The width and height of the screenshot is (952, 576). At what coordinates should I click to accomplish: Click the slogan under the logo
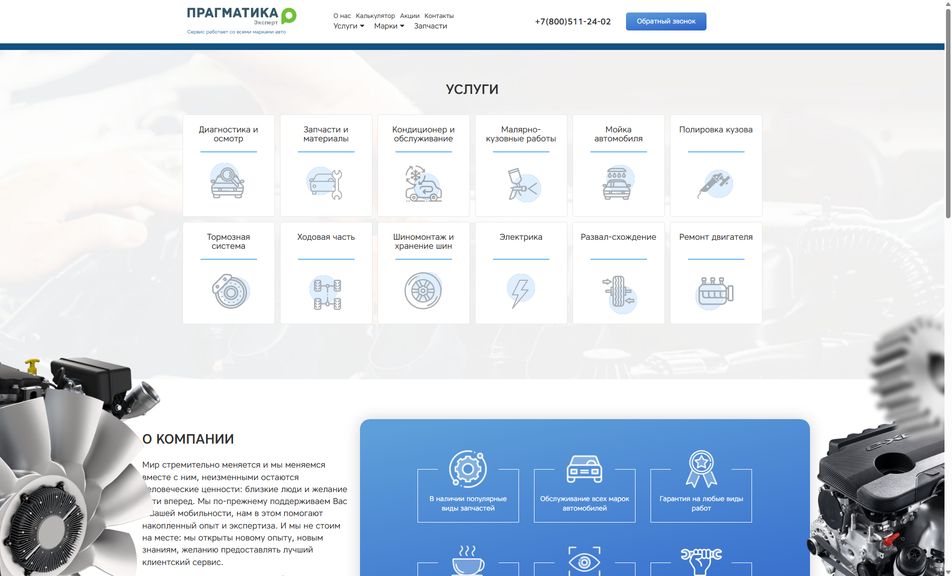point(236,32)
